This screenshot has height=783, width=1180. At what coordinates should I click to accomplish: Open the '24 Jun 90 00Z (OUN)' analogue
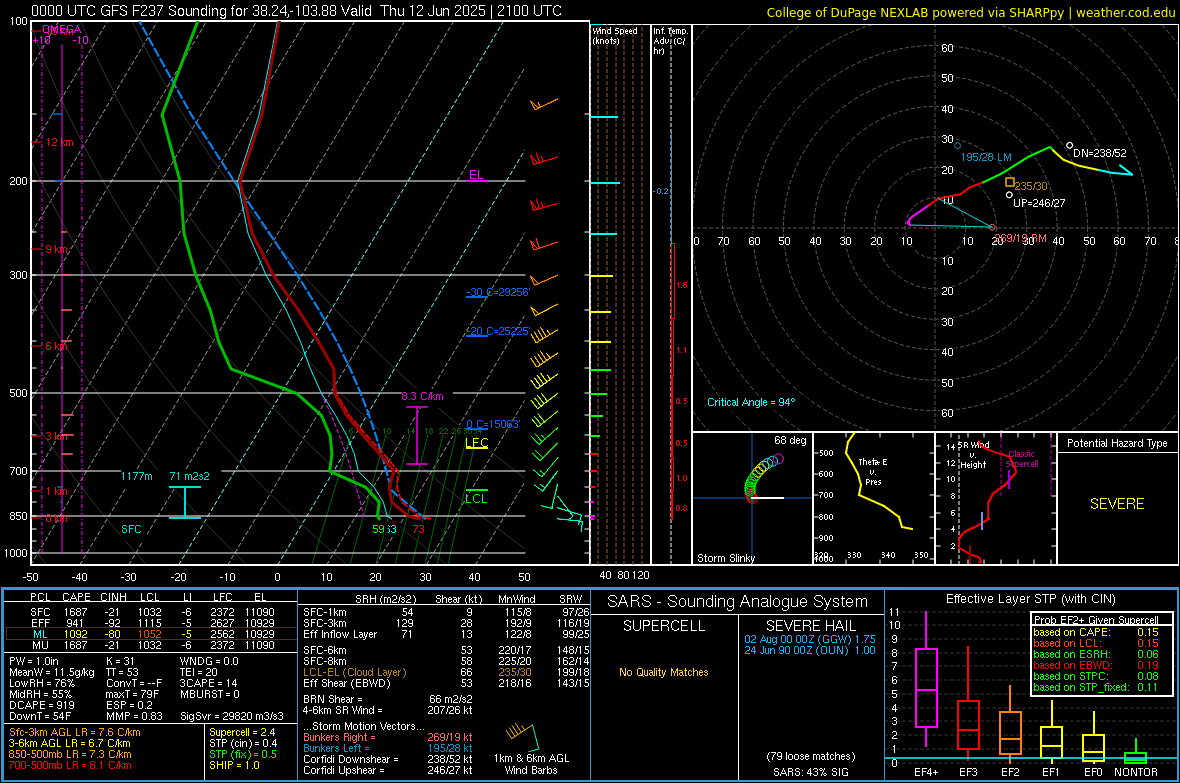point(810,650)
